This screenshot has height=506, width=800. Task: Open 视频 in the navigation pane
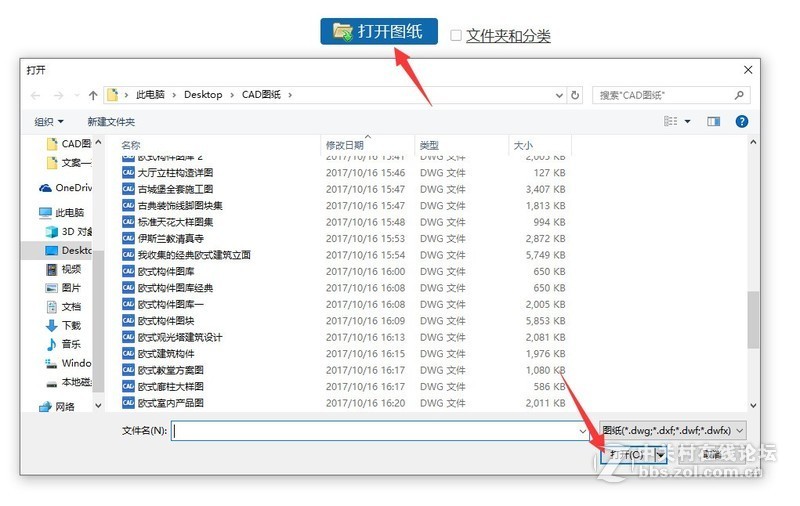64,269
